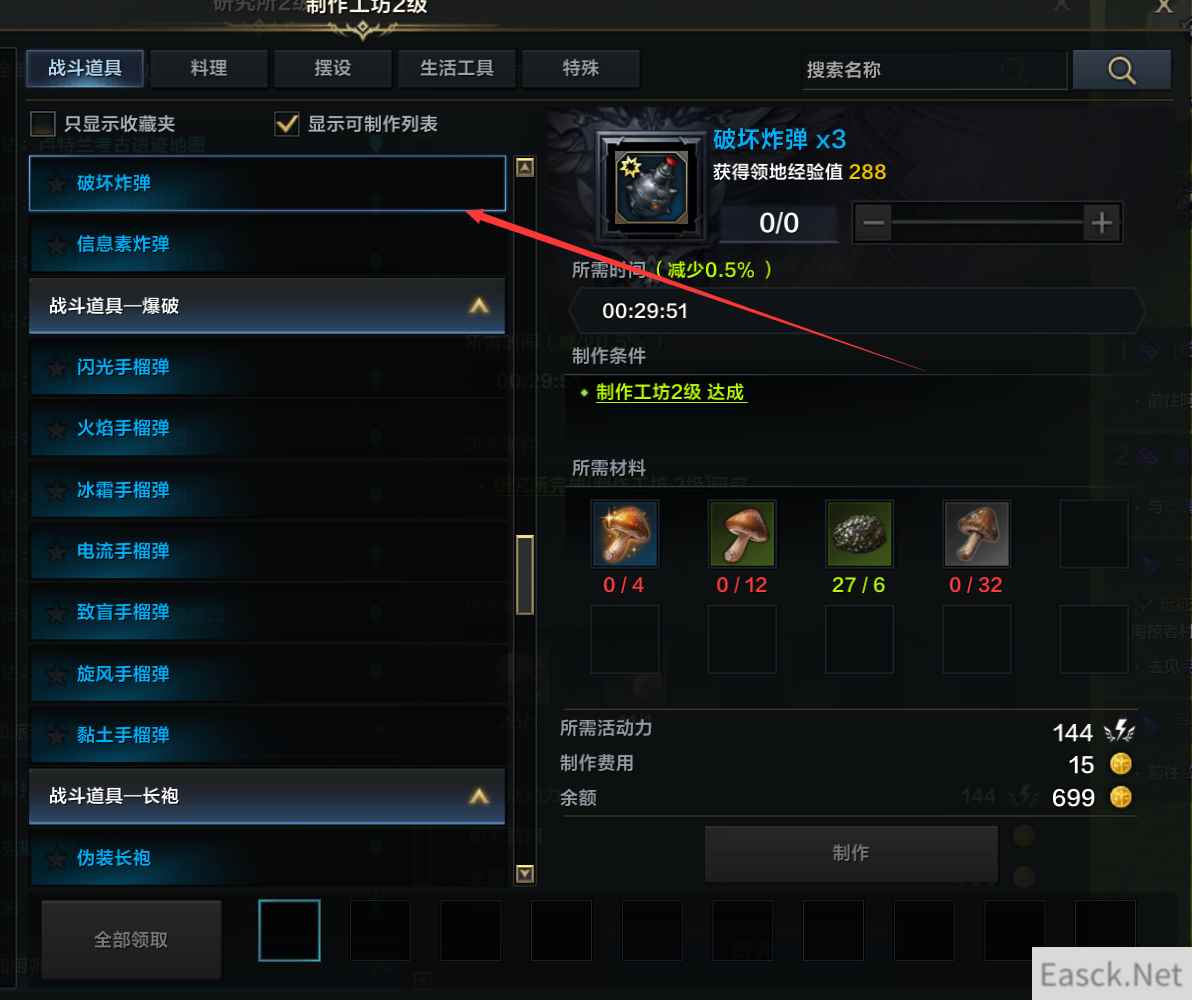Toggle favorite star on 伪装长袍
The image size is (1192, 1000).
point(56,859)
